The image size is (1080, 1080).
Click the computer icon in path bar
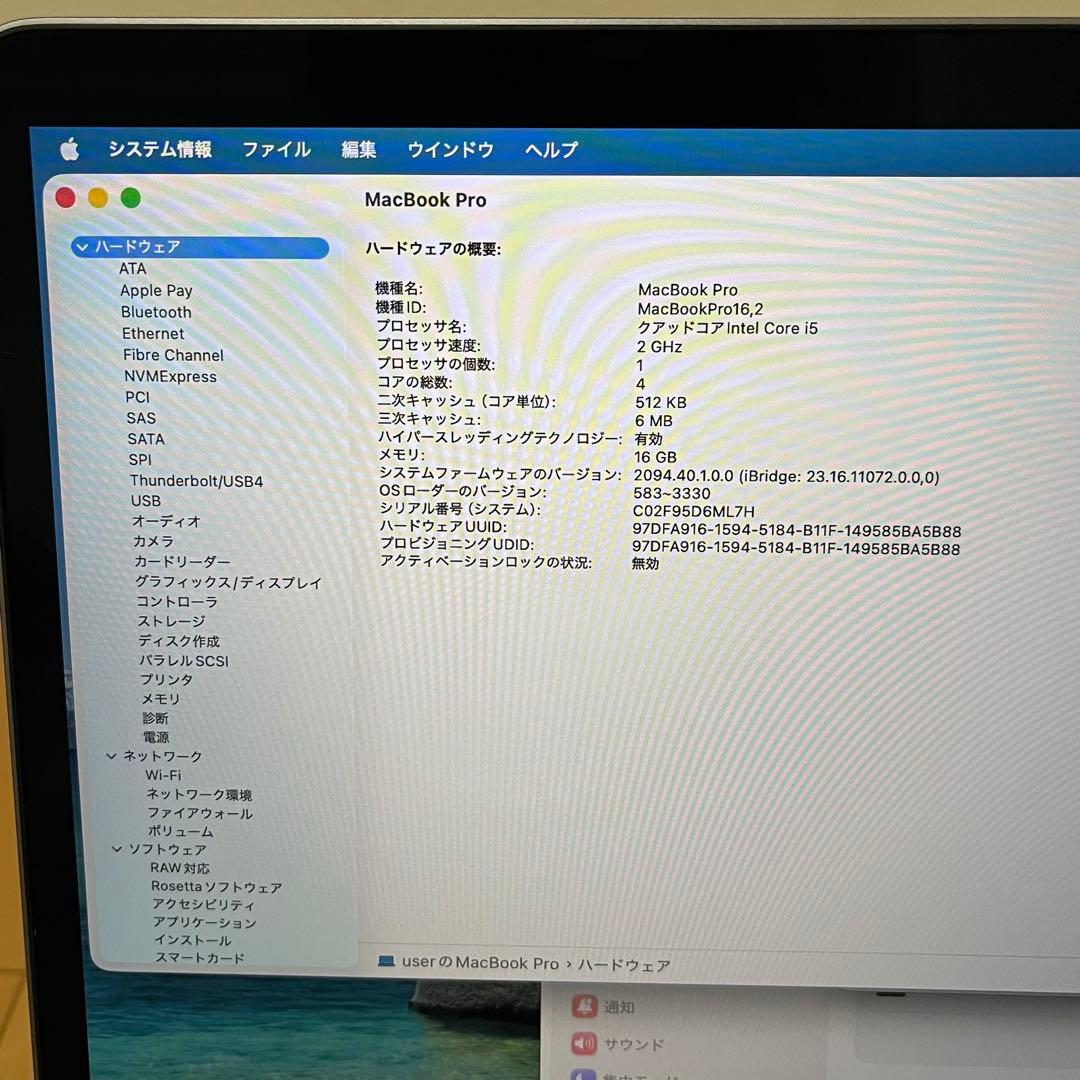pos(386,960)
